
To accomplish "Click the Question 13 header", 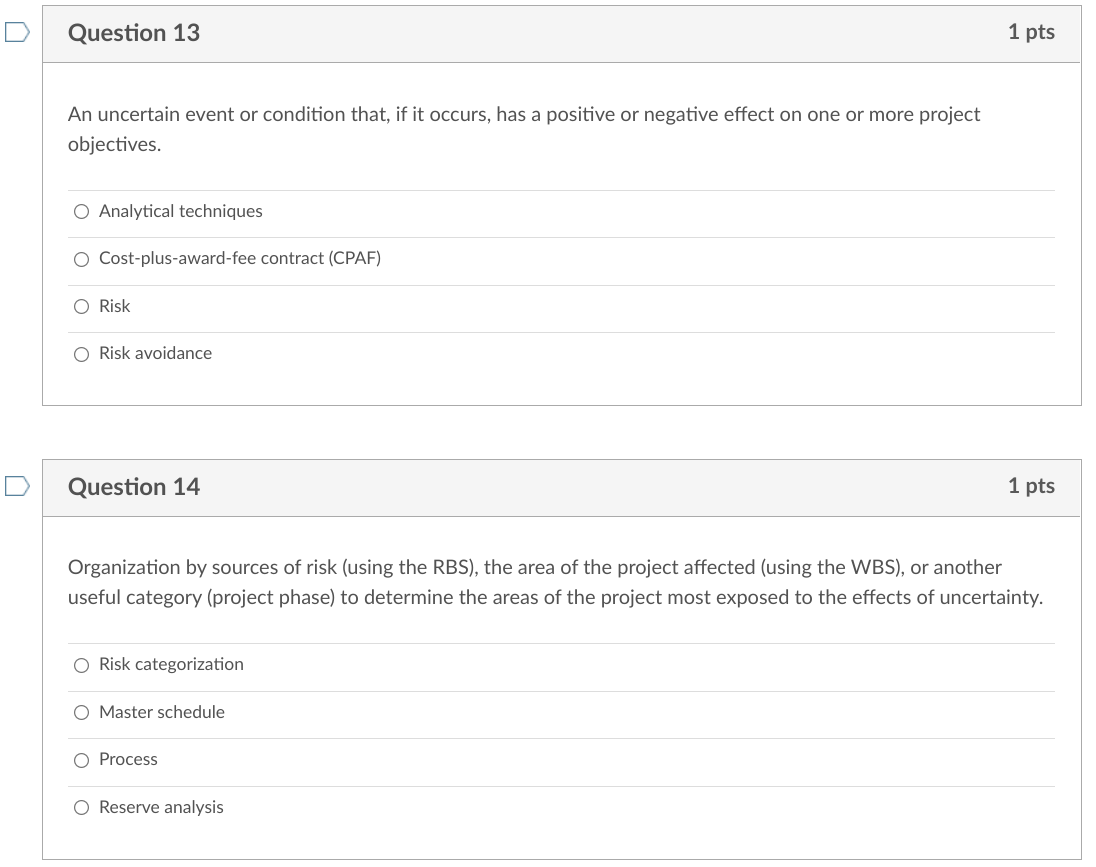I will pyautogui.click(x=133, y=33).
